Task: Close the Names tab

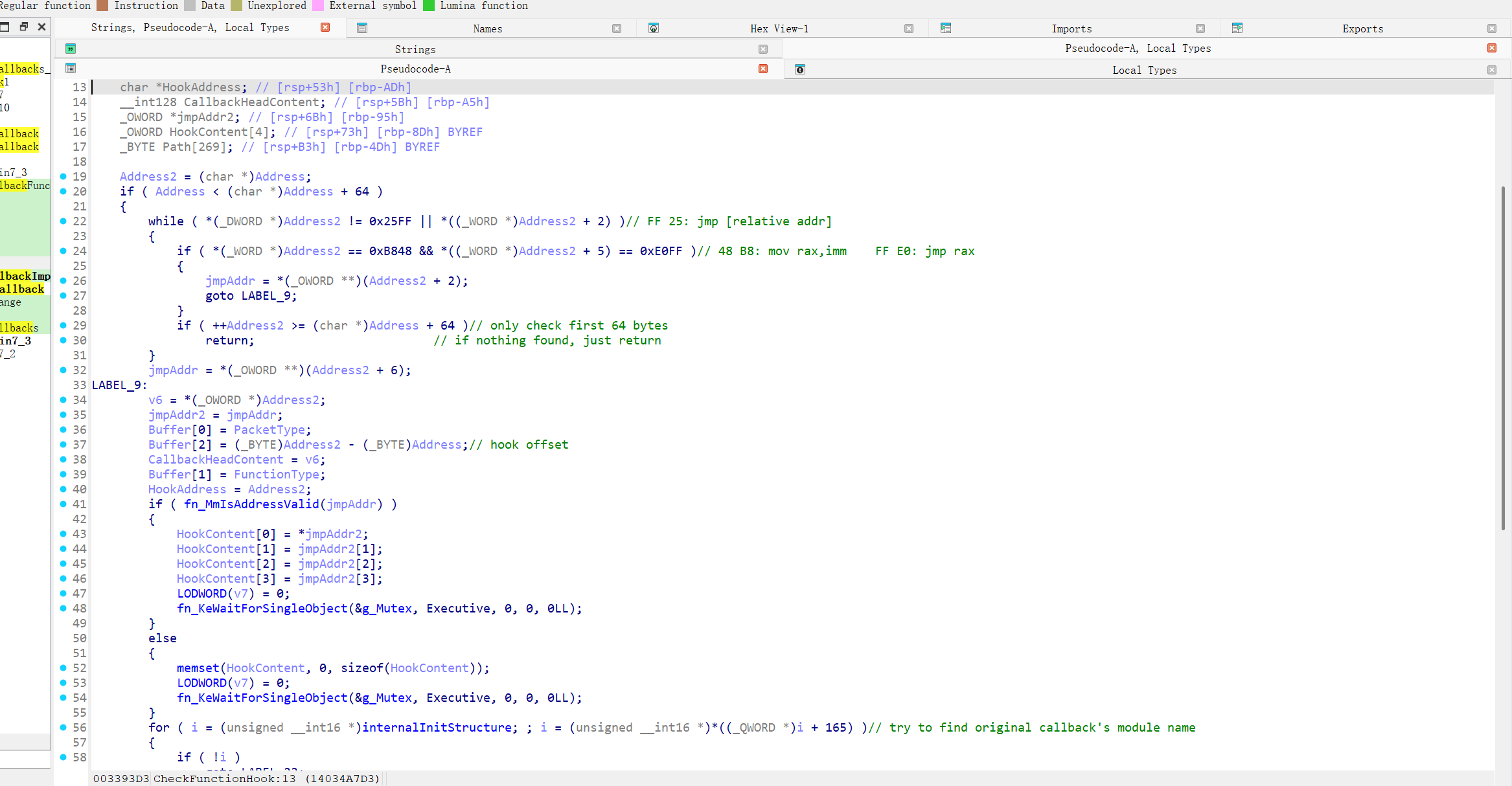Action: click(617, 28)
